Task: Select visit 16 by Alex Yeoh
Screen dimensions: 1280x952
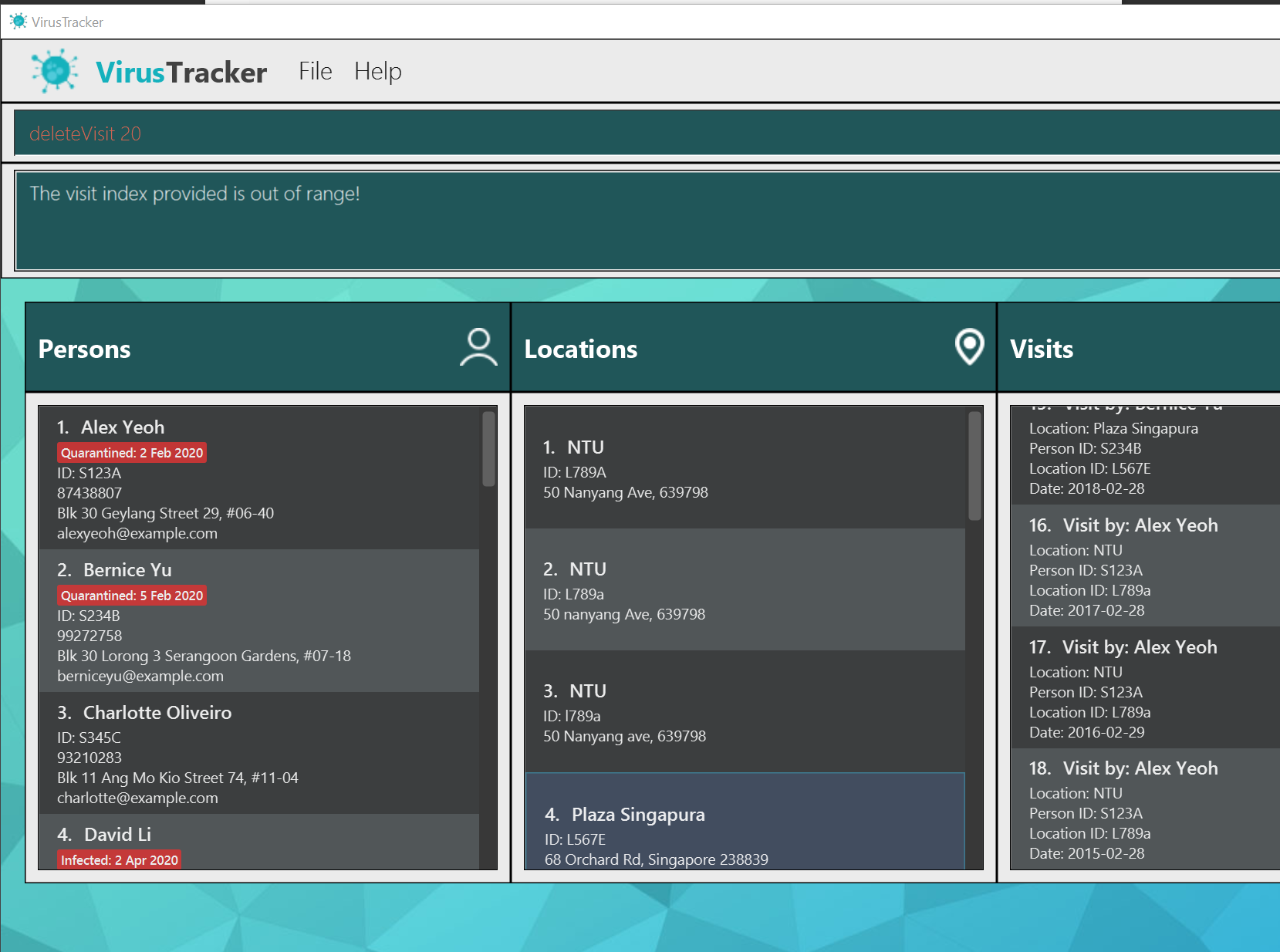Action: click(x=1145, y=565)
